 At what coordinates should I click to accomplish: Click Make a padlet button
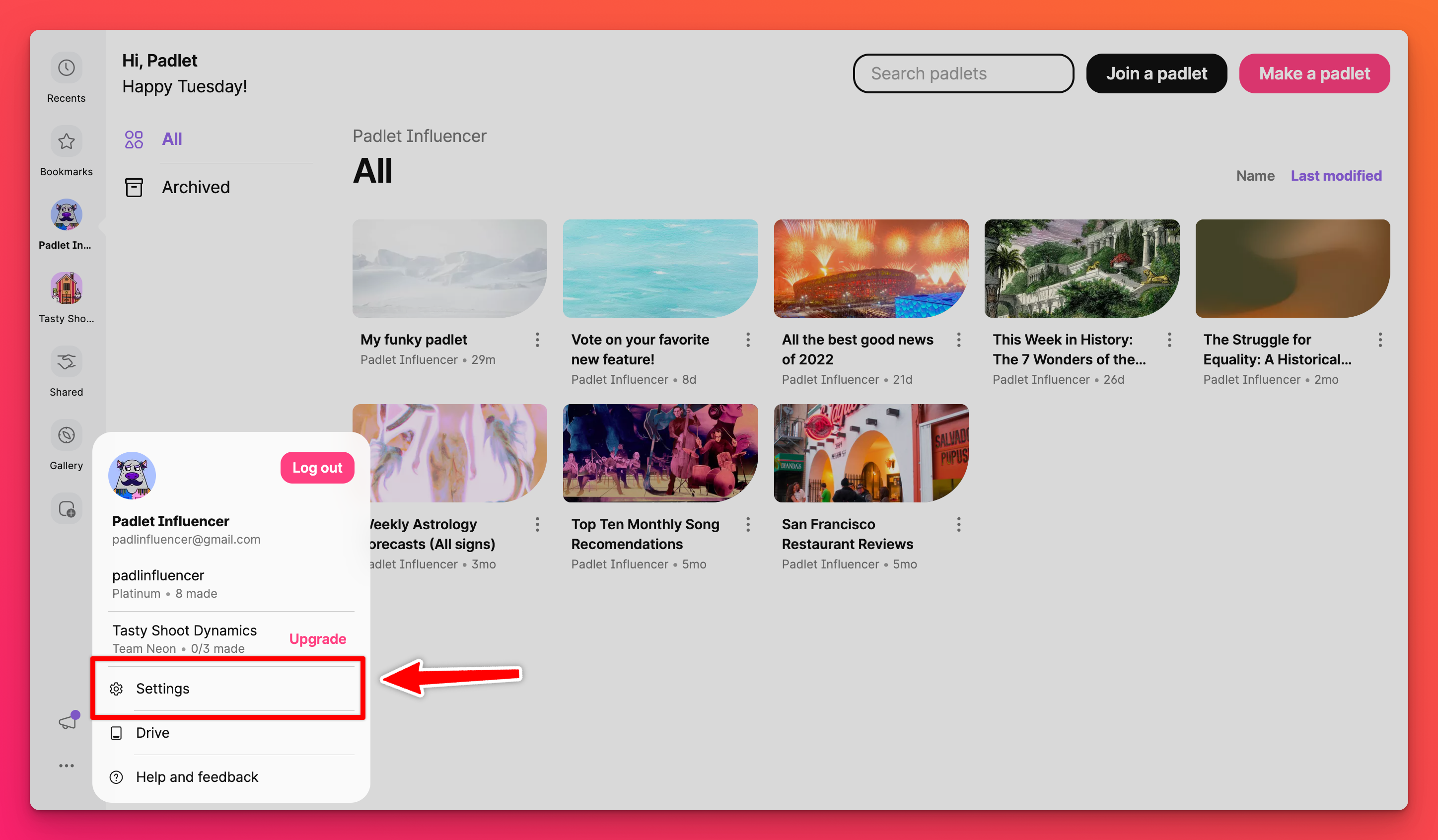click(x=1314, y=73)
